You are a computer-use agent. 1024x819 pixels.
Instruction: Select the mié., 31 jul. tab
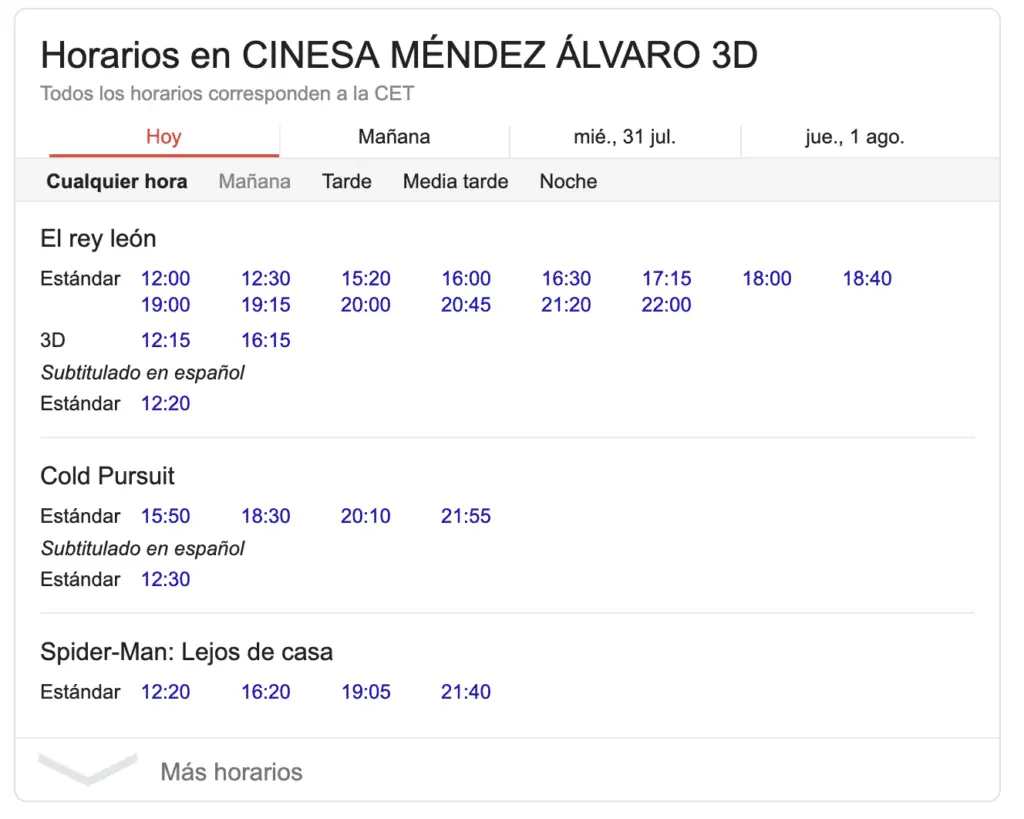(x=625, y=137)
